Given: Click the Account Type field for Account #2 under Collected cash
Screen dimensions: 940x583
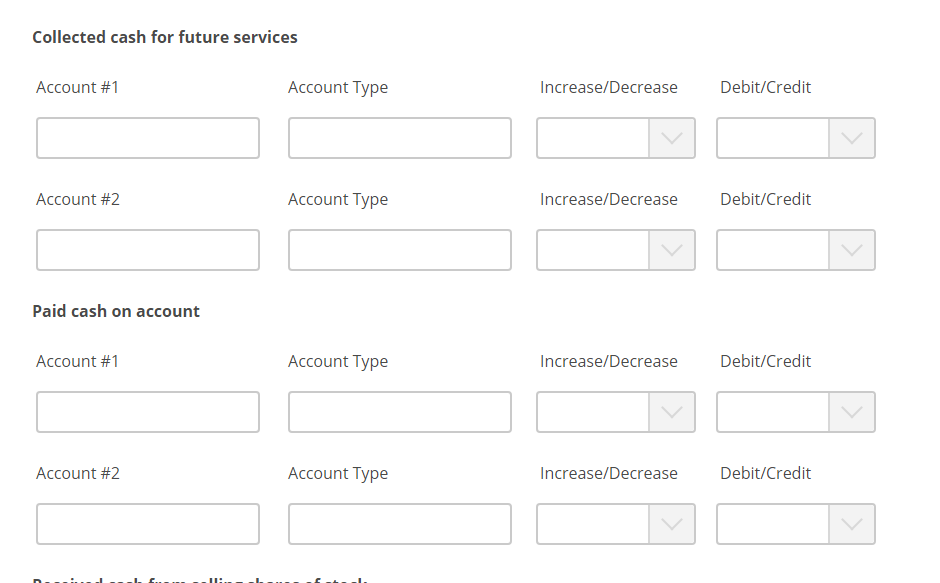Looking at the screenshot, I should [x=399, y=250].
